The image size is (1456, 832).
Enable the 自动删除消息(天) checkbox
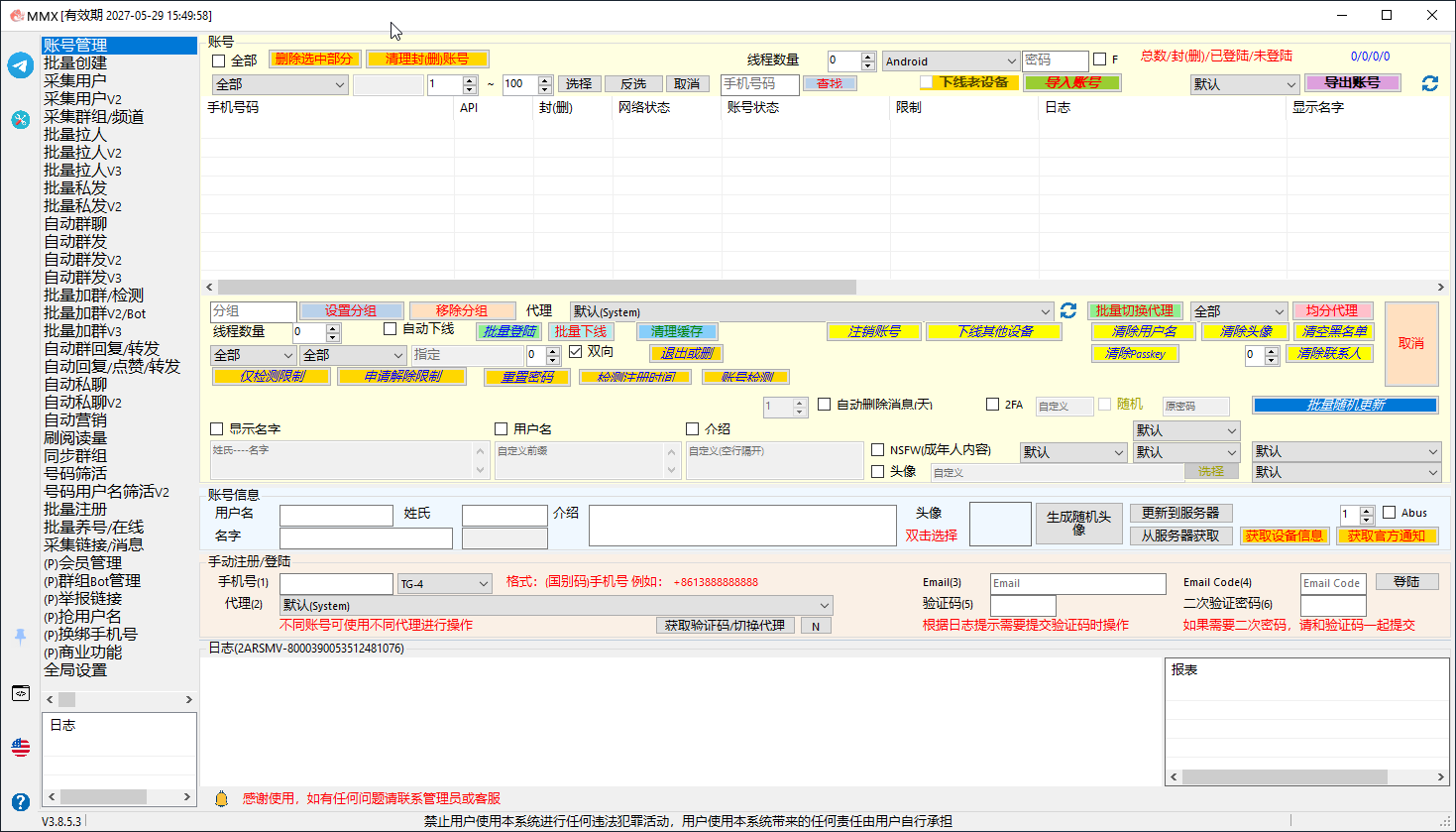[825, 404]
